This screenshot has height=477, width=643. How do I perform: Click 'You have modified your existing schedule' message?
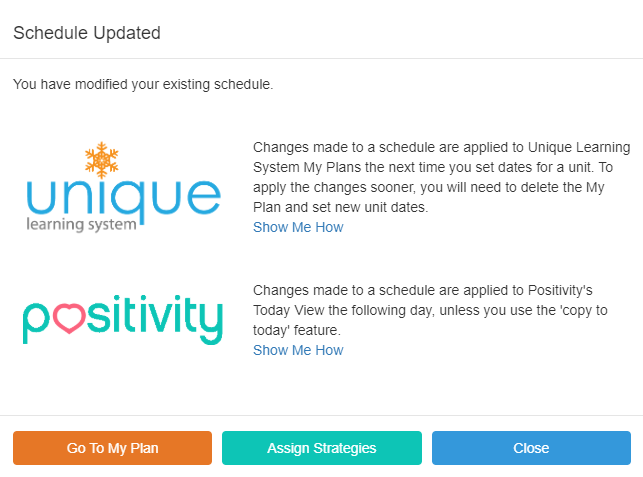click(x=143, y=84)
